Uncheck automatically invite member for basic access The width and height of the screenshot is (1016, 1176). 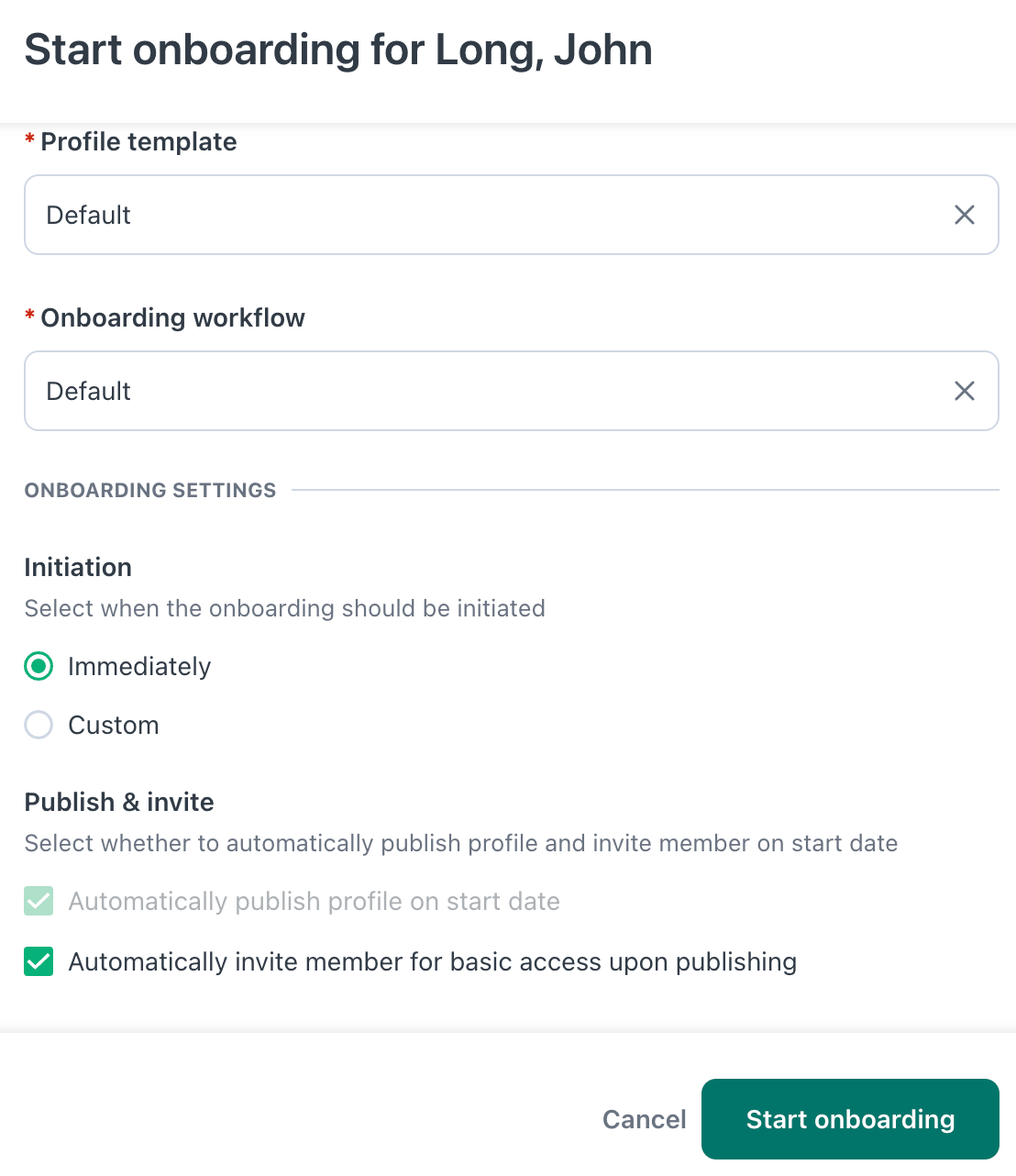coord(39,961)
